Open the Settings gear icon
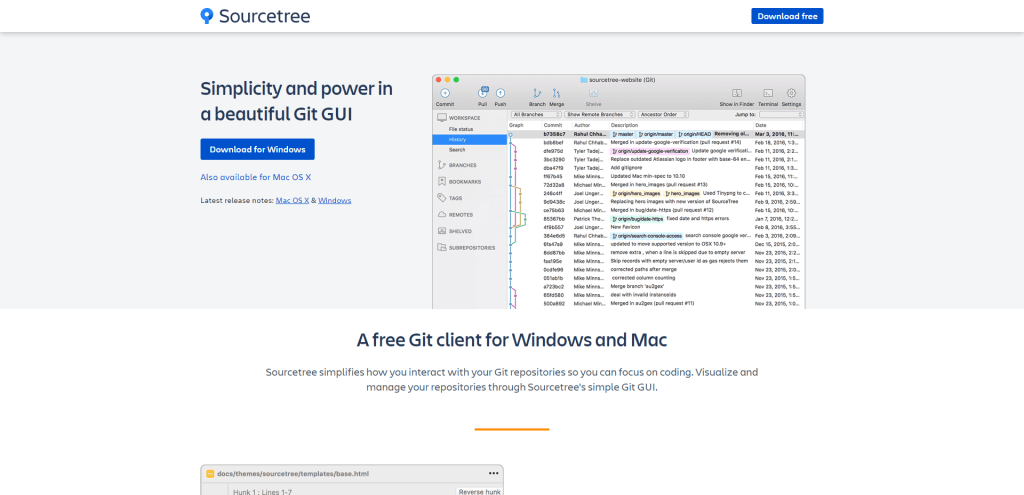This screenshot has width=1024, height=495. pyautogui.click(x=791, y=93)
